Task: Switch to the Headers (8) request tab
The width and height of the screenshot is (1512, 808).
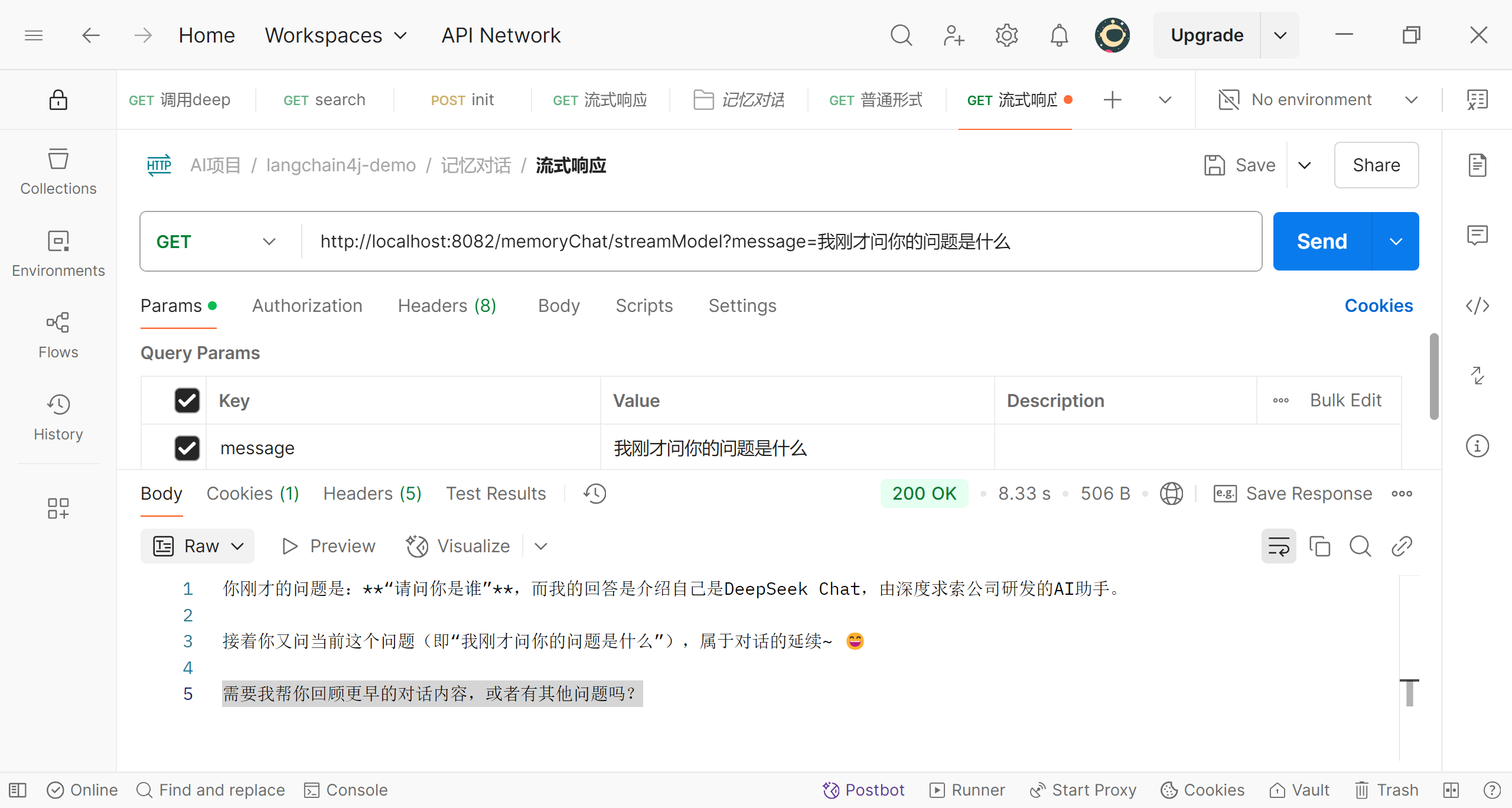Action: coord(447,305)
